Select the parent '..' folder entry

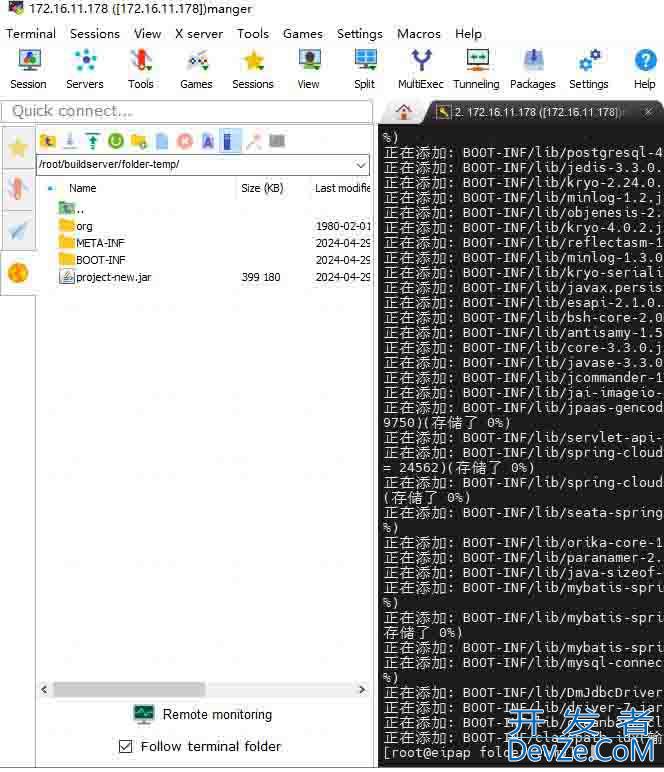(72, 209)
